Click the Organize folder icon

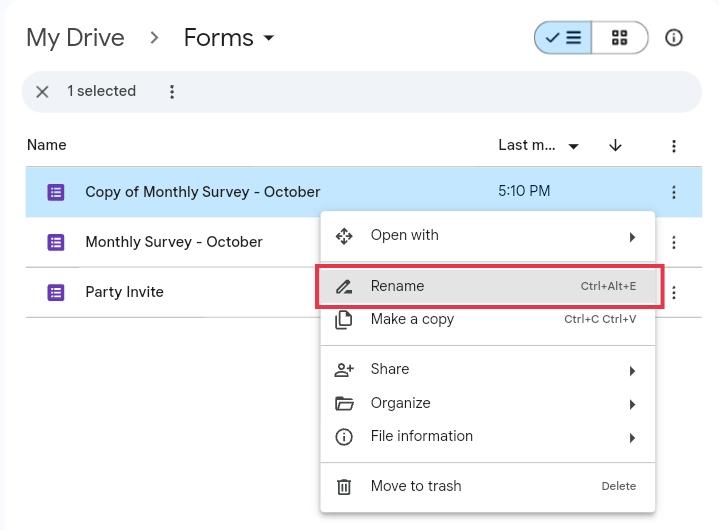tap(344, 403)
